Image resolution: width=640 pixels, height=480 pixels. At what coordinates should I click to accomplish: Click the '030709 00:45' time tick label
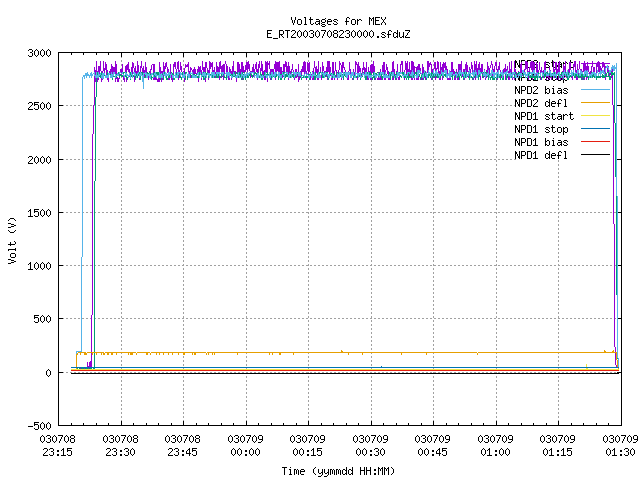[432, 445]
